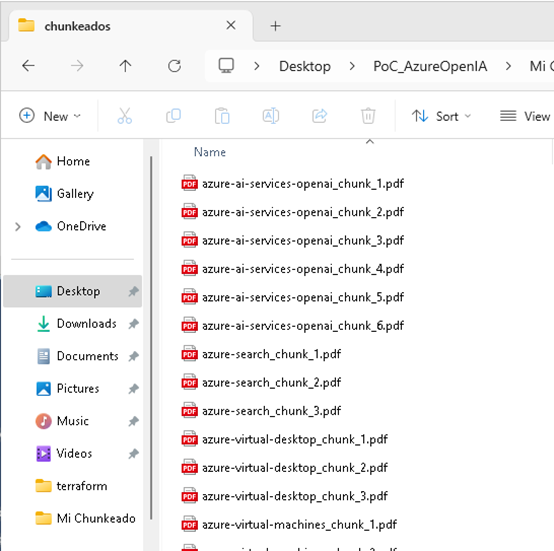This screenshot has height=551, width=554.
Task: Select azure-ai-services-openai_chunk_5.pdf
Action: point(293,297)
